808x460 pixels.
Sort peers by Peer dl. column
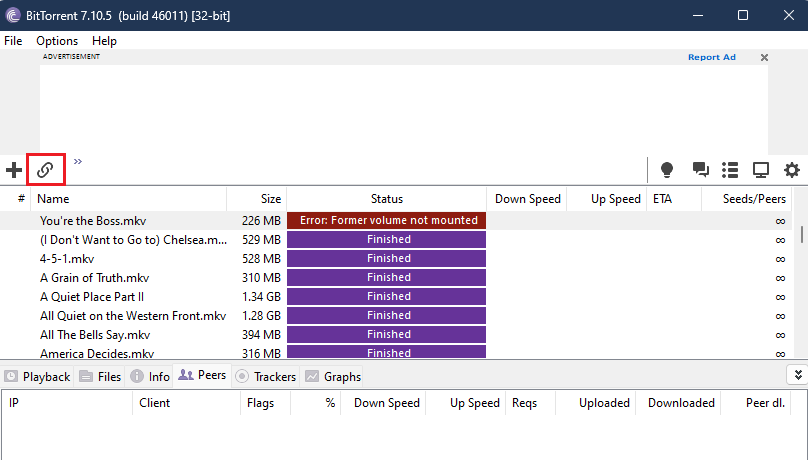[756, 403]
